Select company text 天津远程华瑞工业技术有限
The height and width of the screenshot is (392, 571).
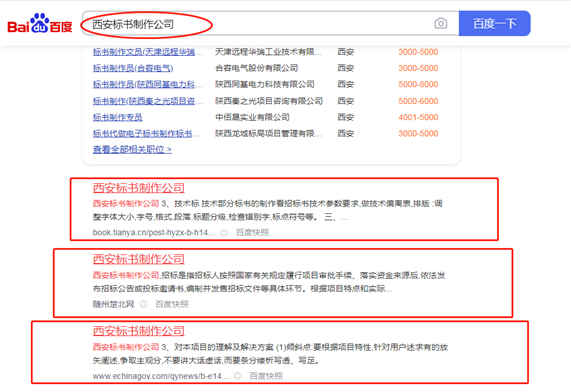point(268,52)
